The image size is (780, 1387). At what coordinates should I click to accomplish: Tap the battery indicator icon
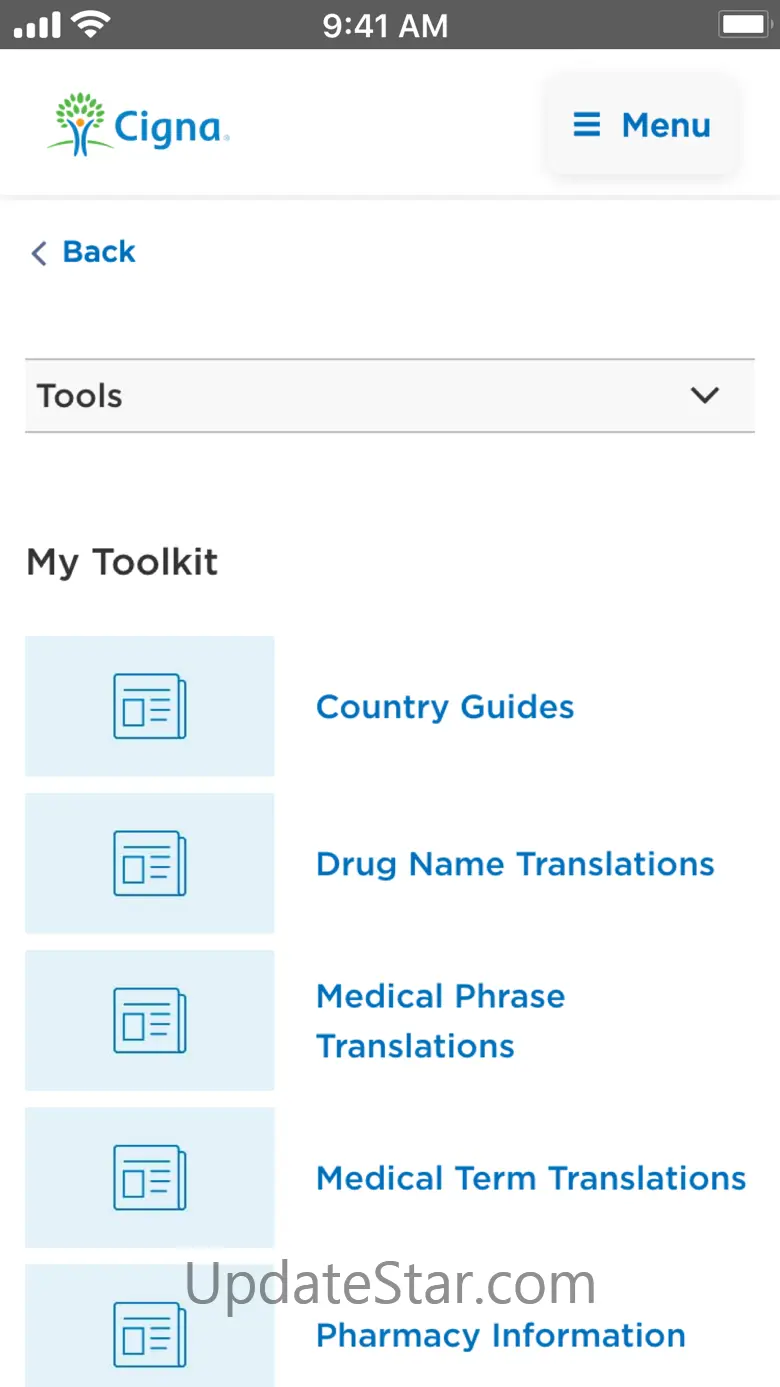point(743,24)
